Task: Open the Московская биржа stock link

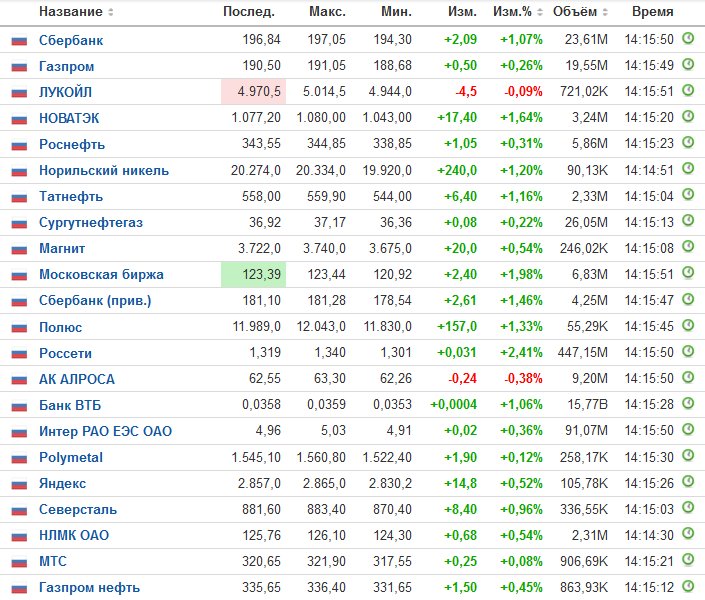Action: point(101,274)
